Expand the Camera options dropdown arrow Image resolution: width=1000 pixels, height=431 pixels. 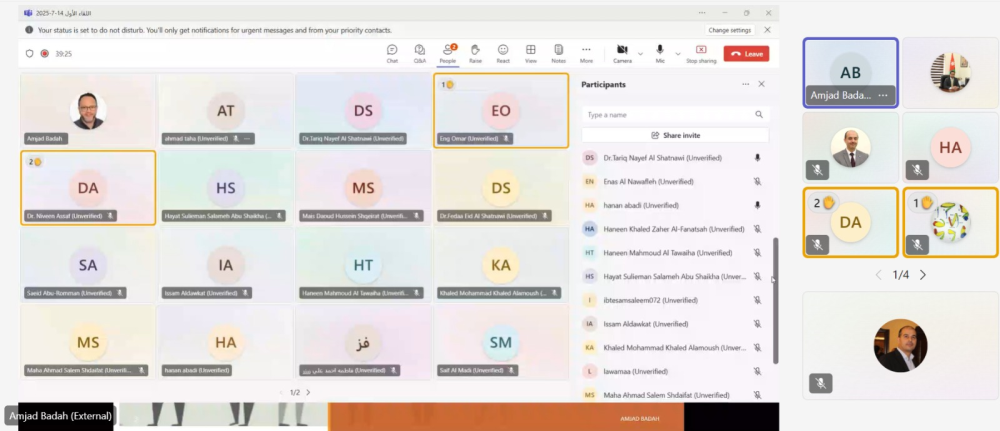(x=639, y=53)
